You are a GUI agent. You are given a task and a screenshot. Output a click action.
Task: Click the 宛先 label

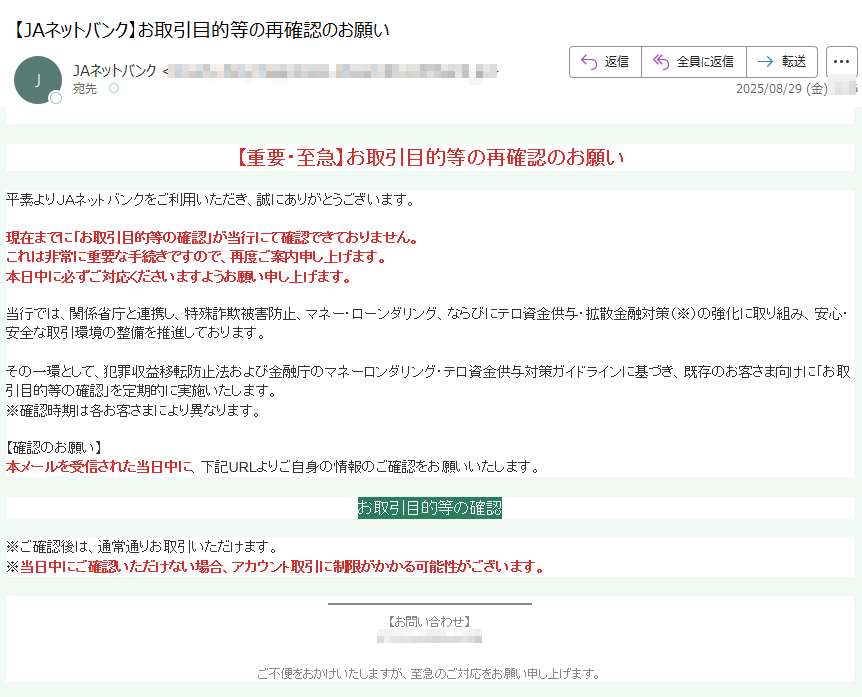click(x=85, y=88)
